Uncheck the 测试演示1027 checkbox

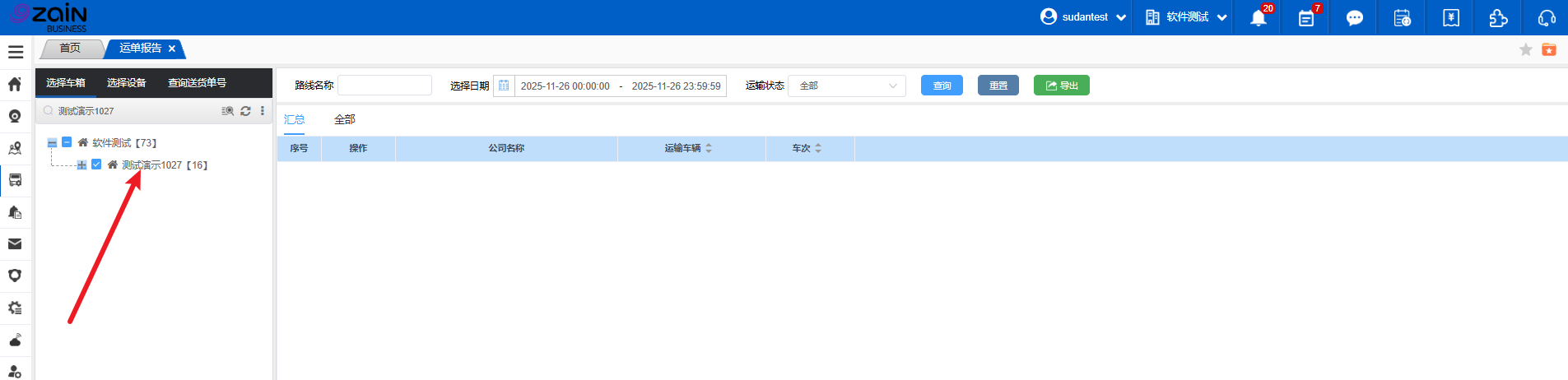click(x=96, y=165)
